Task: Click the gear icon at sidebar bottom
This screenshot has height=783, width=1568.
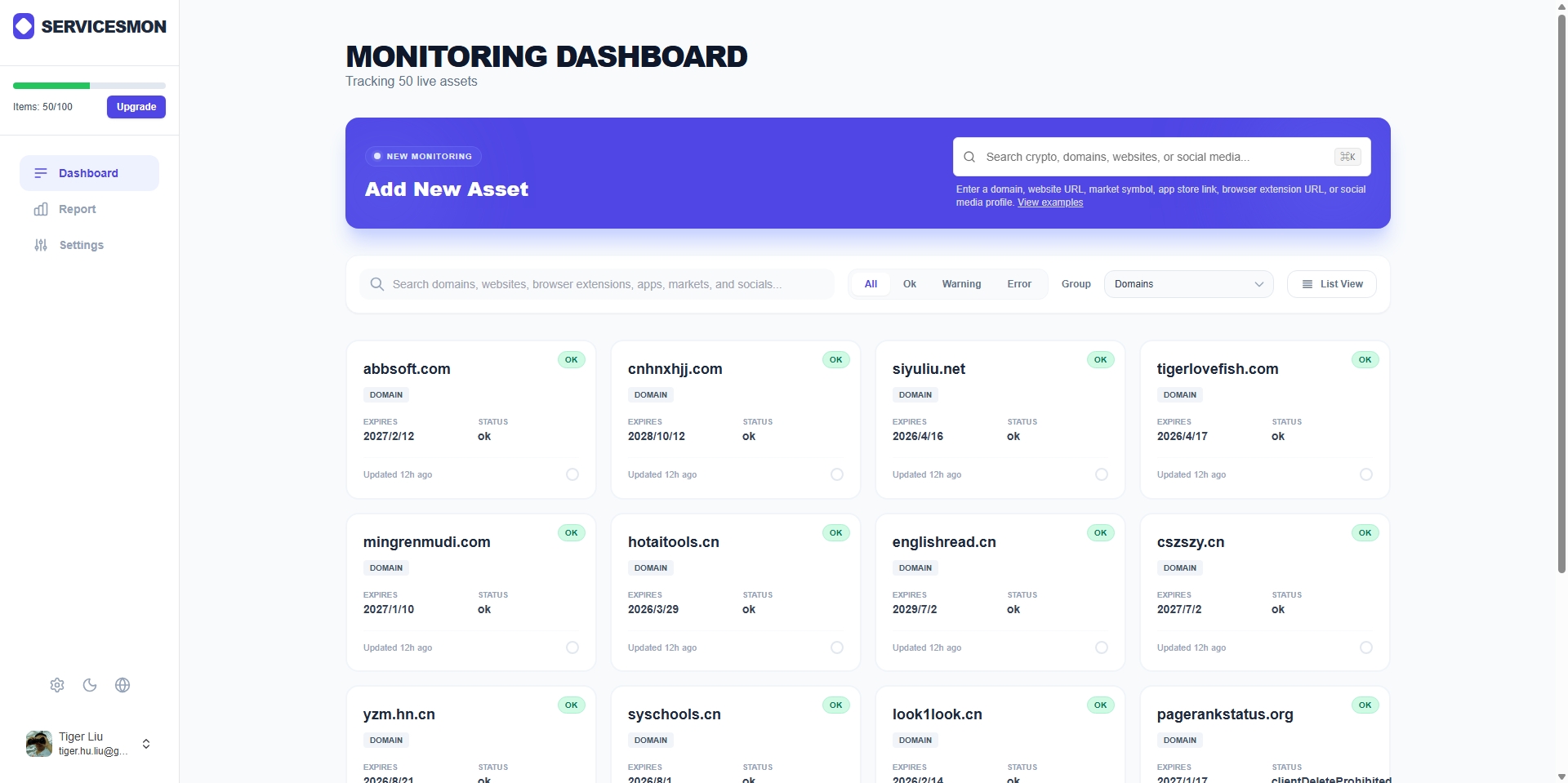Action: tap(57, 685)
